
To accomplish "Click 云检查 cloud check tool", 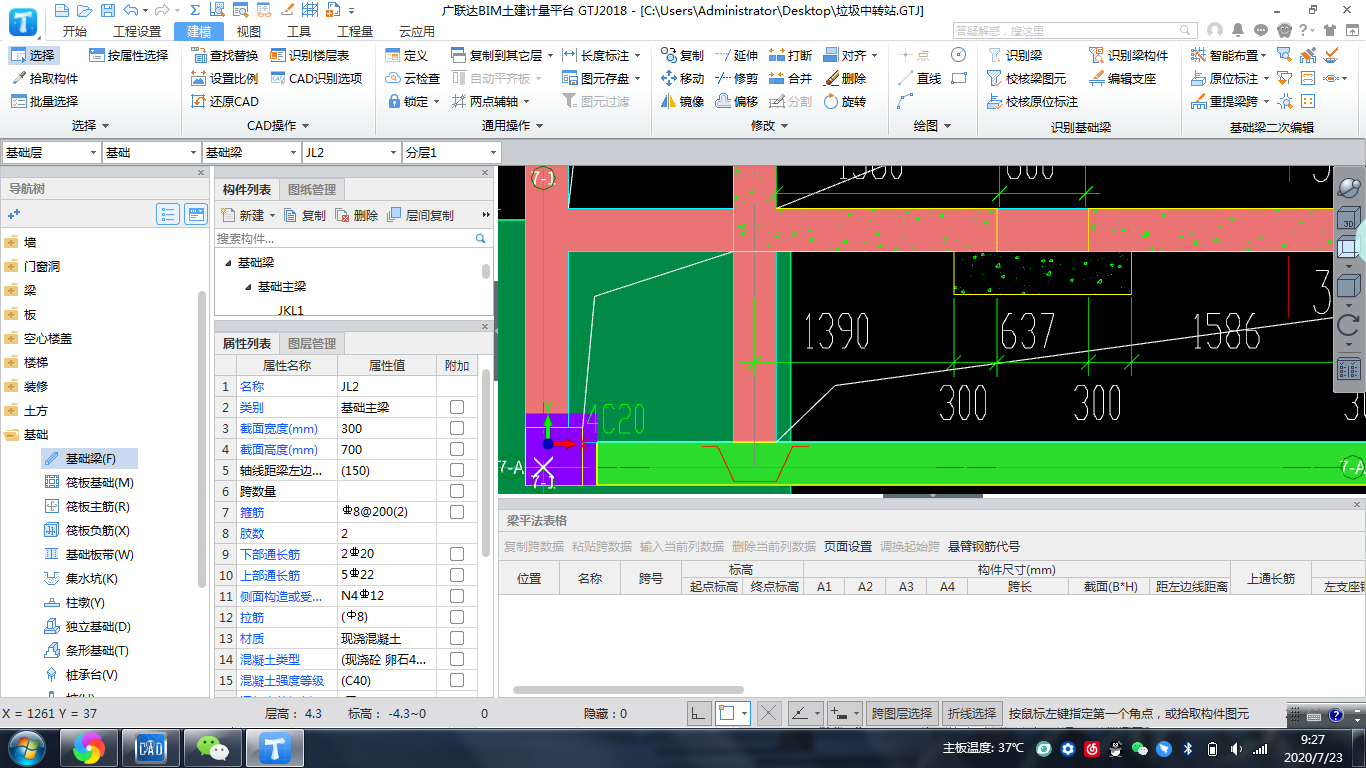I will [413, 78].
